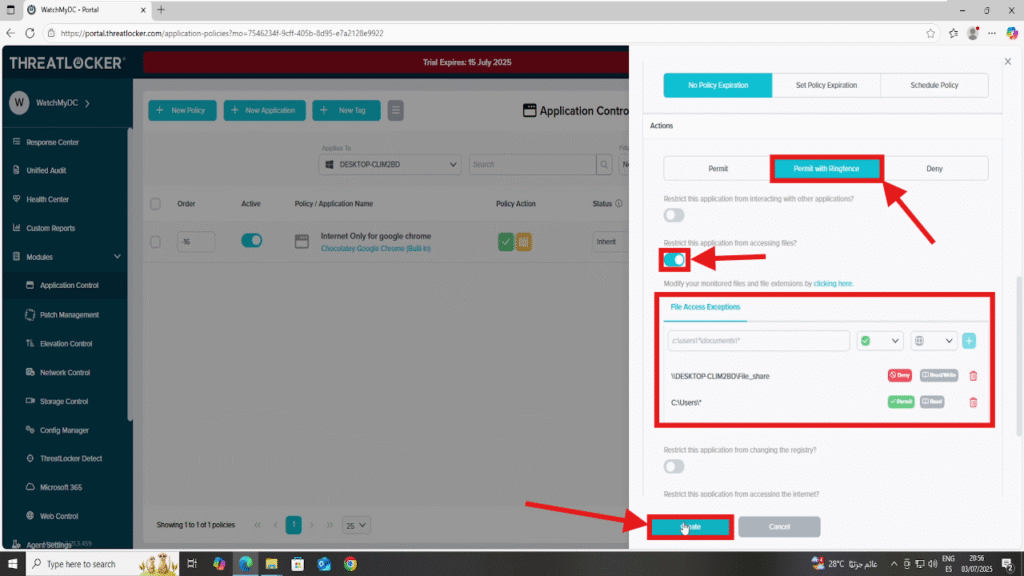1024x576 pixels.
Task: Open Storage Control module
Action: pyautogui.click(x=63, y=402)
